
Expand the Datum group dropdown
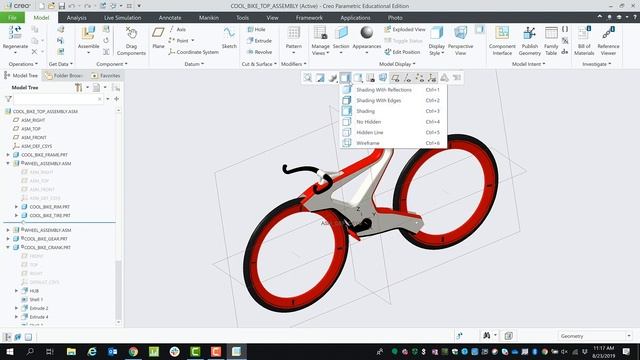194,64
